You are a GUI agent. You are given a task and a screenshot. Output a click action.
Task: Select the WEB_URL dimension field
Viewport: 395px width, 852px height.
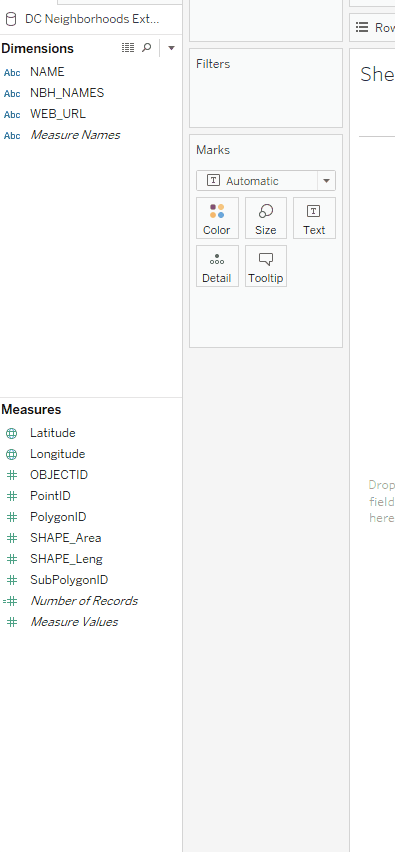click(58, 114)
